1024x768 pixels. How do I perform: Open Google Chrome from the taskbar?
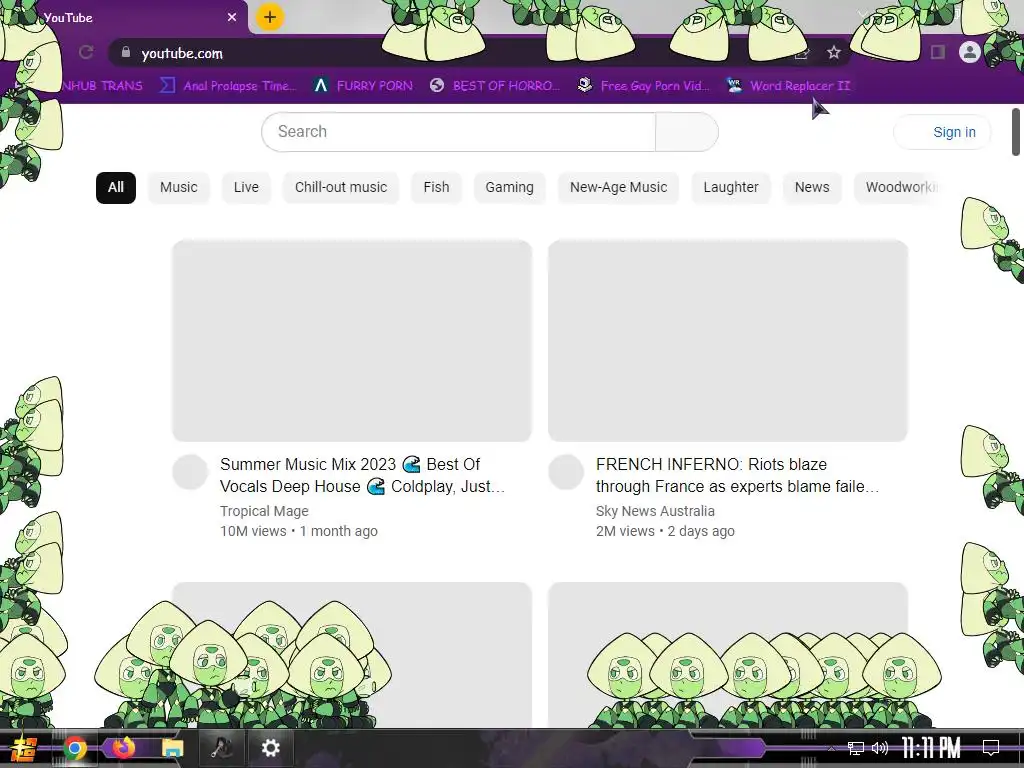click(74, 748)
